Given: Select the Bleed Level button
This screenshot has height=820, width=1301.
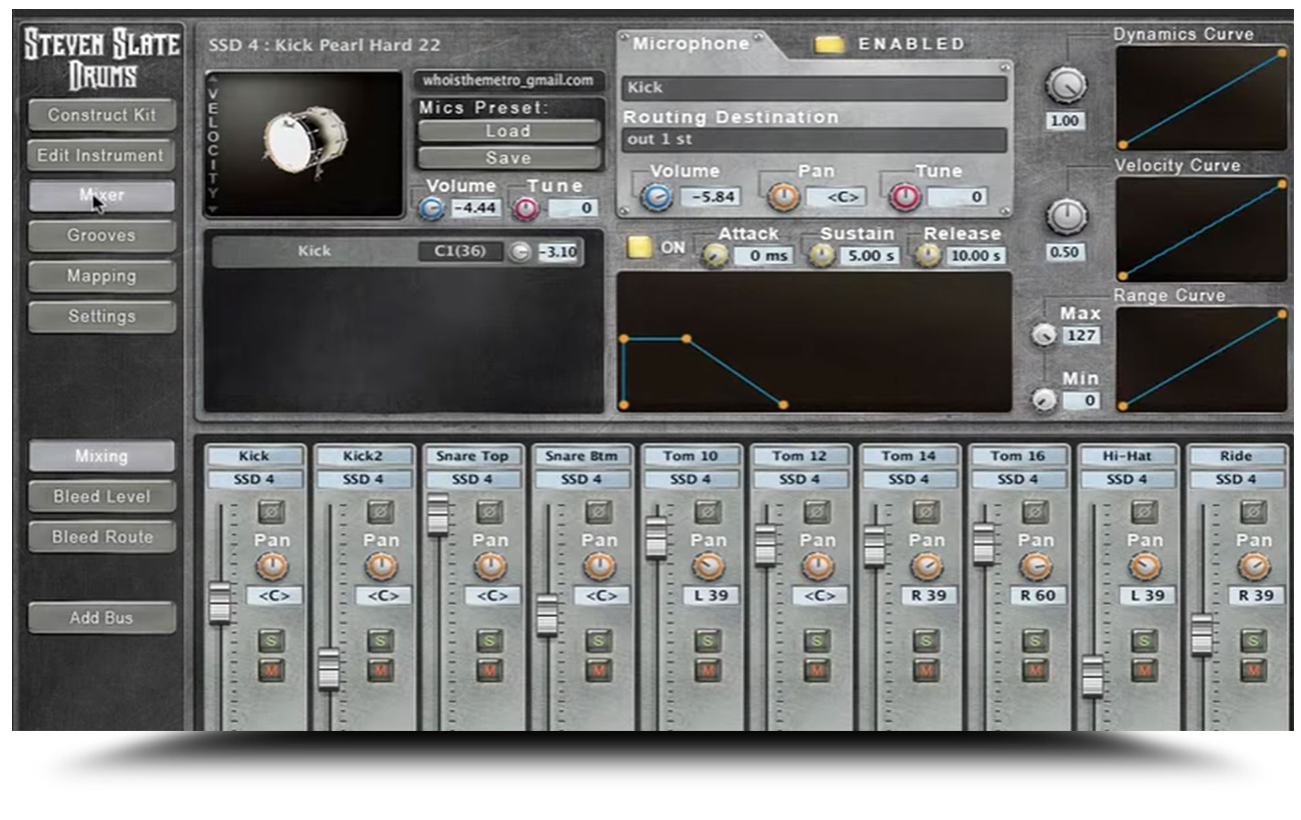Looking at the screenshot, I should [x=102, y=496].
